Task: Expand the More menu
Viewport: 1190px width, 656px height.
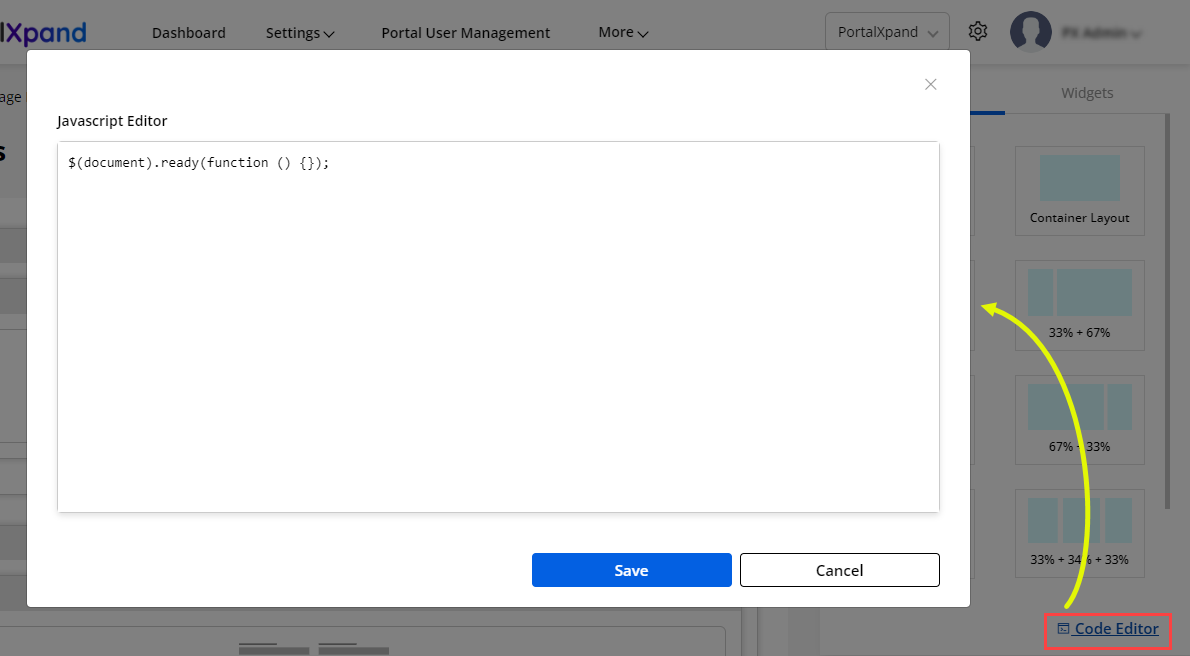Action: [623, 33]
